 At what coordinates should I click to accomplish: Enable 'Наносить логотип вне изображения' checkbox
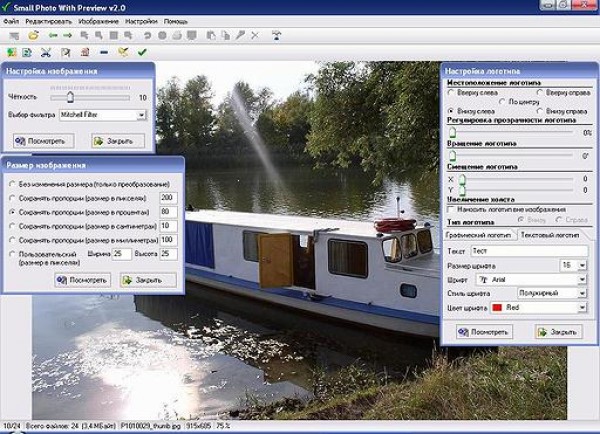(451, 208)
